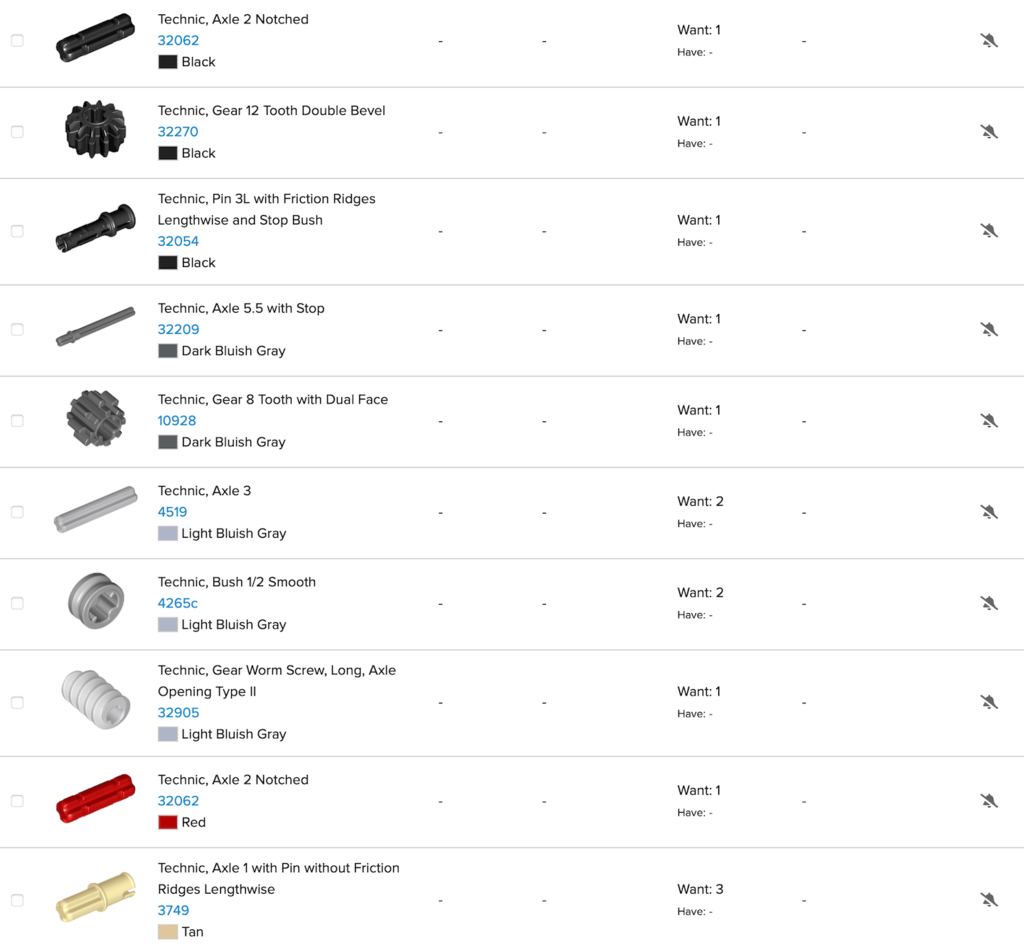Select the checkbox for Axle 3 Light Bluish Gray

tap(16, 512)
